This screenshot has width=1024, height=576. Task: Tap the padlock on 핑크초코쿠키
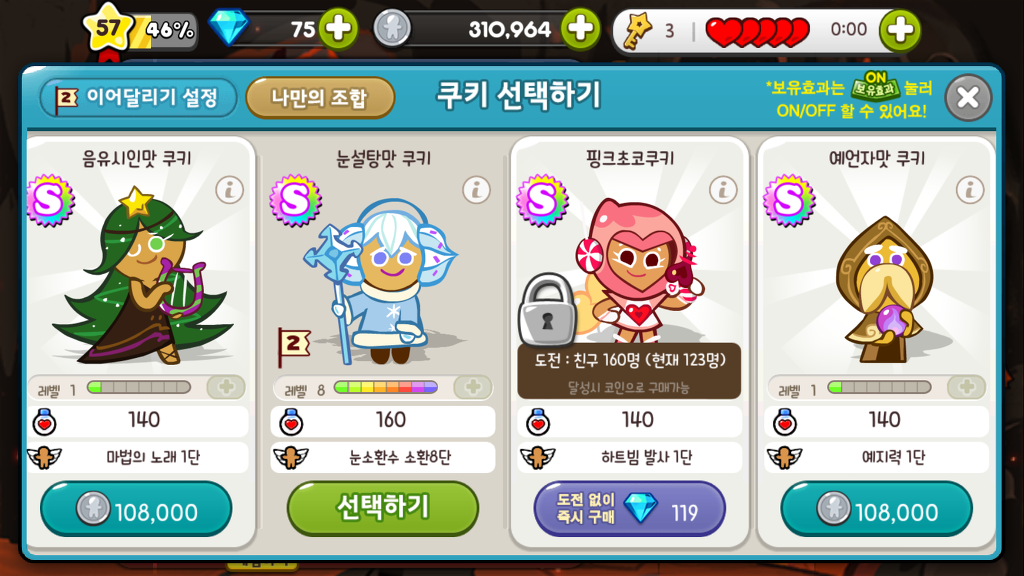(547, 310)
